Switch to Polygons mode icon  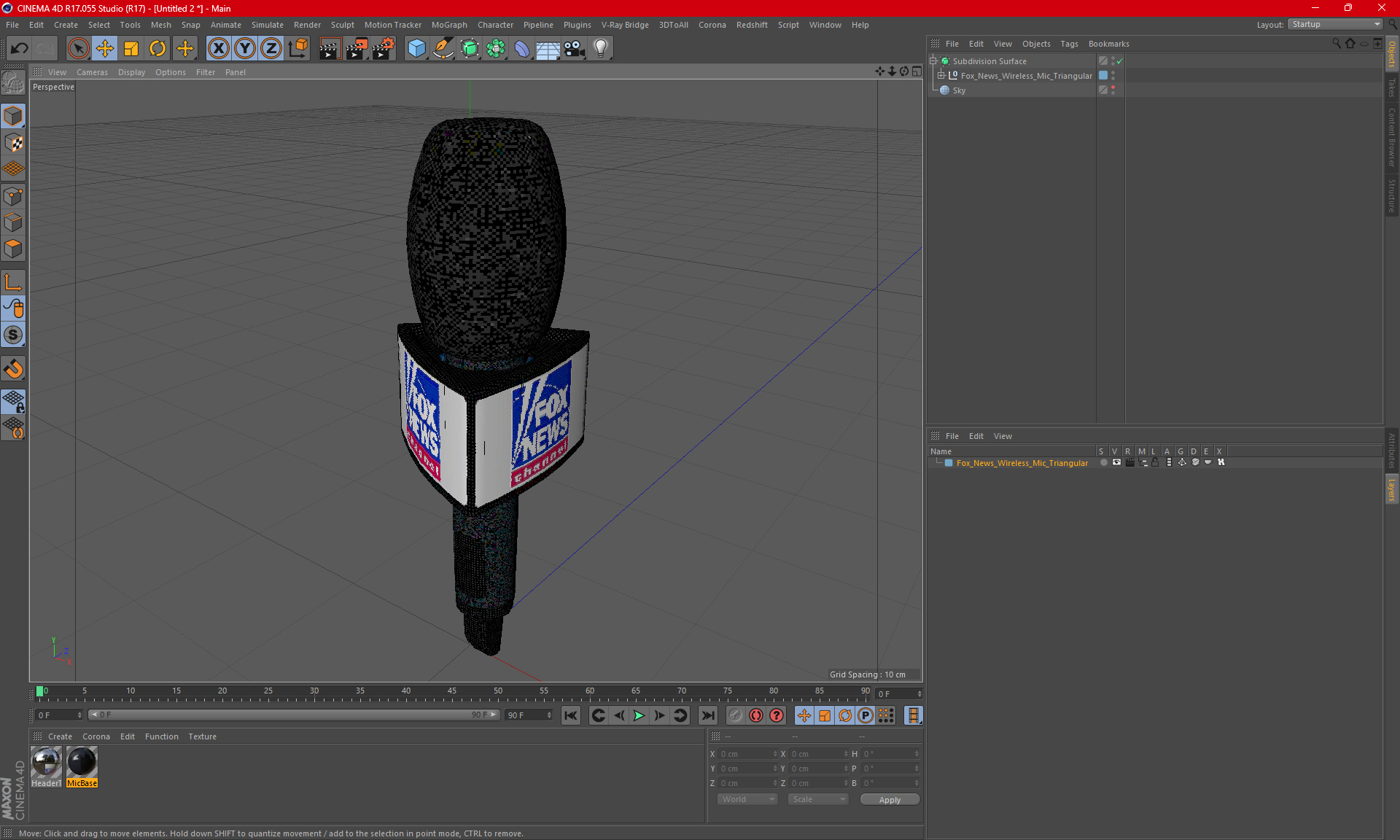coord(13,249)
